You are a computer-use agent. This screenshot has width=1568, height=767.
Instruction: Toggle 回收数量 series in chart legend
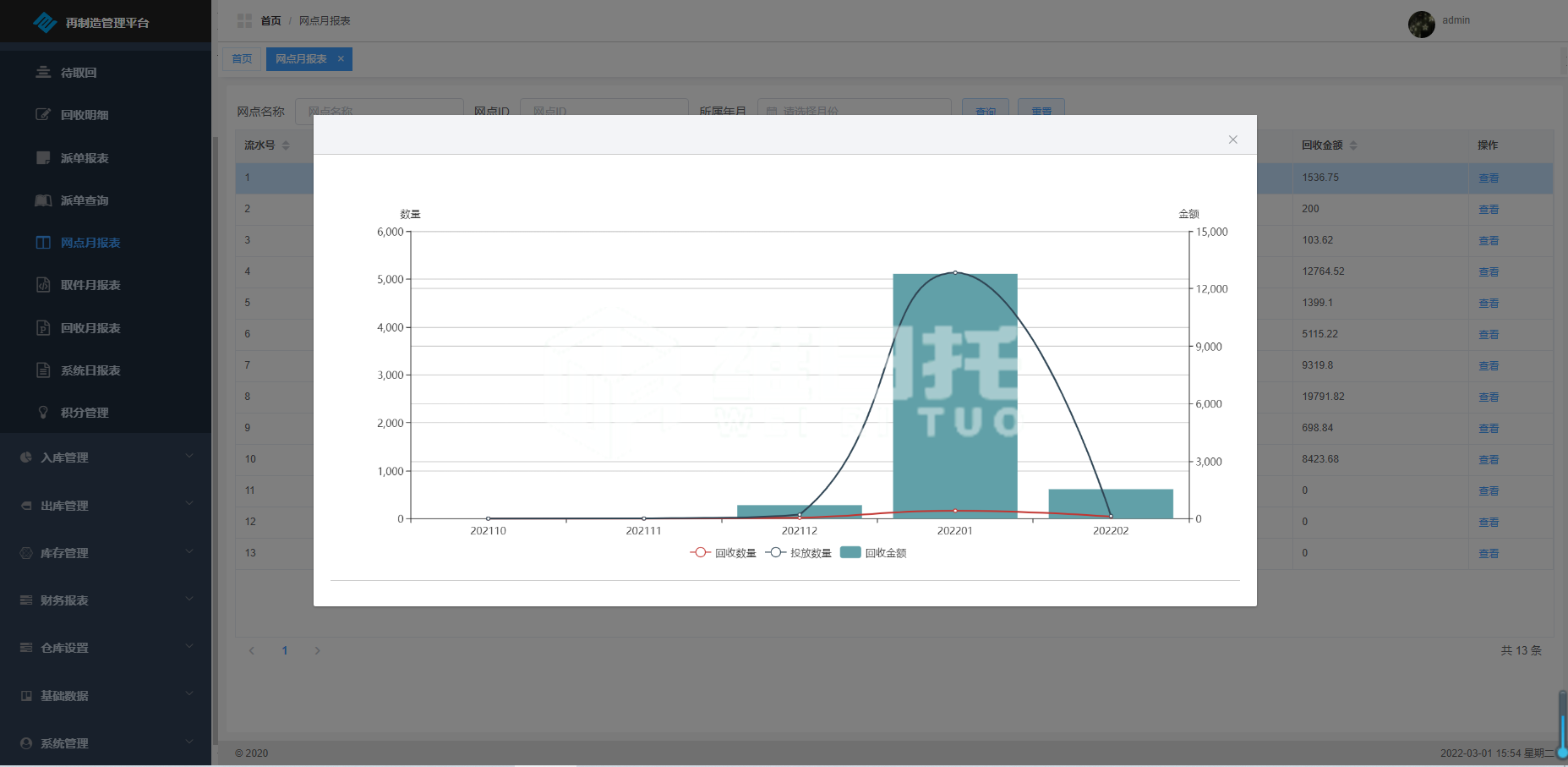click(x=723, y=553)
